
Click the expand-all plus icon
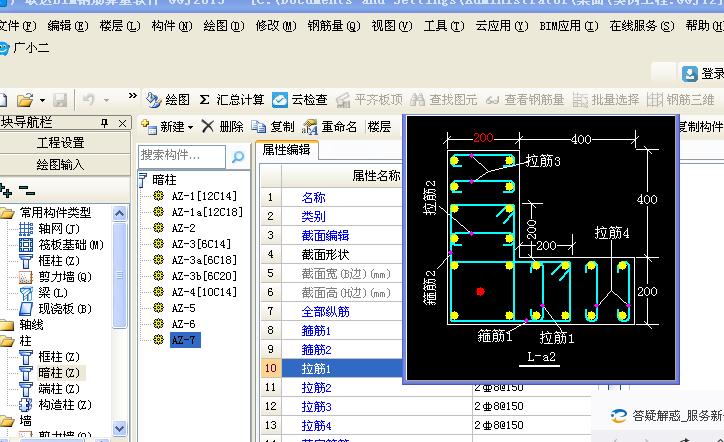coord(6,190)
